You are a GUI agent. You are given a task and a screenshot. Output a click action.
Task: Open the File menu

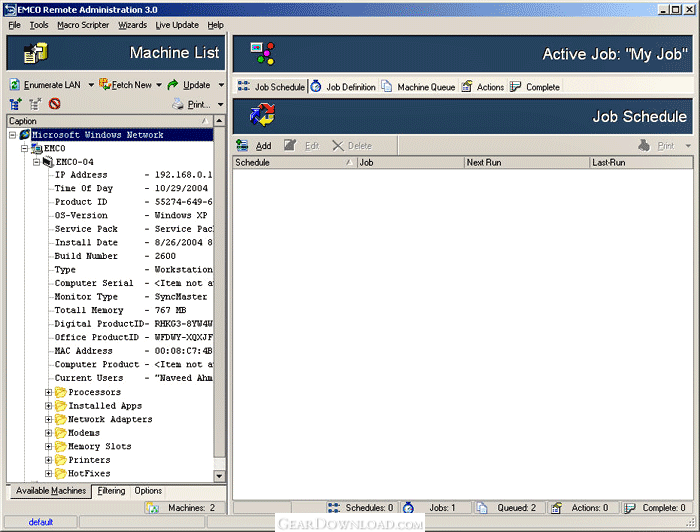coord(14,25)
